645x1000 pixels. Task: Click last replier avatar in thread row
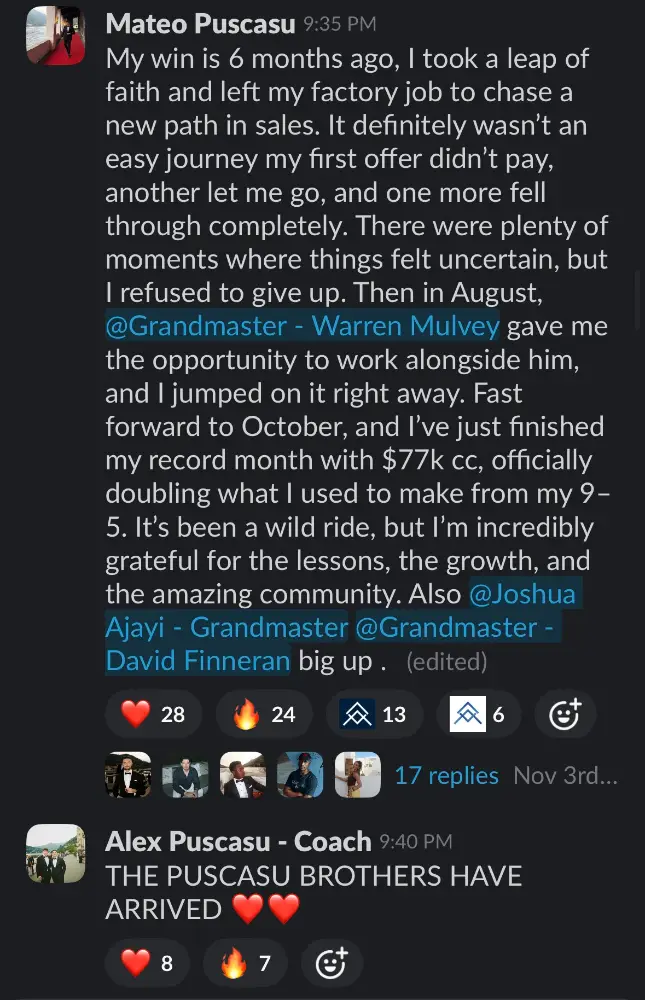pyautogui.click(x=357, y=775)
